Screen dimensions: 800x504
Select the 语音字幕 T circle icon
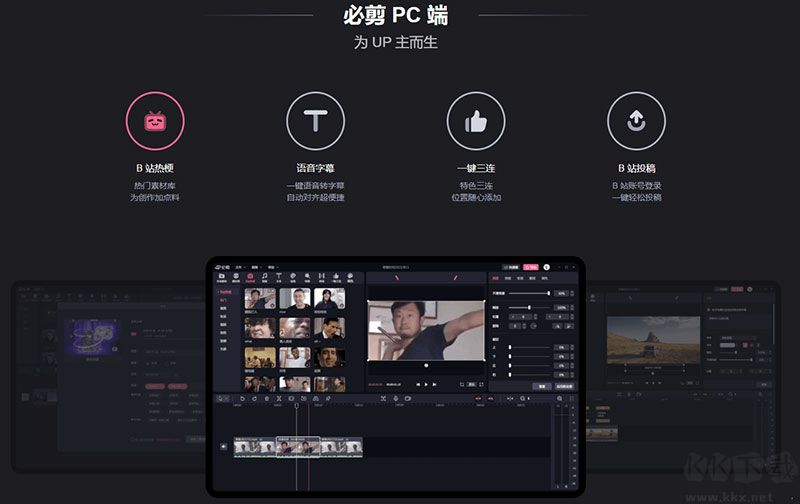pyautogui.click(x=315, y=121)
